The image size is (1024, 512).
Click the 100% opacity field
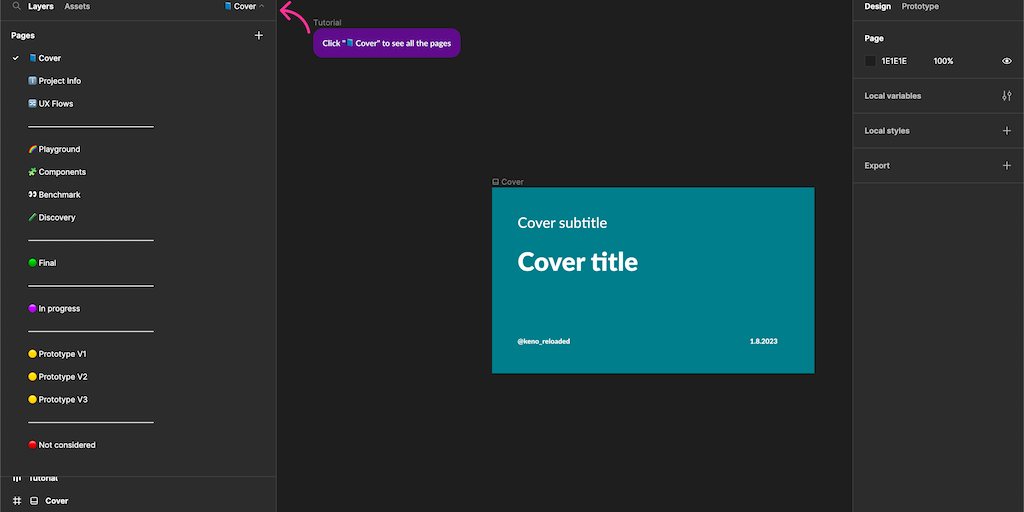[x=943, y=61]
